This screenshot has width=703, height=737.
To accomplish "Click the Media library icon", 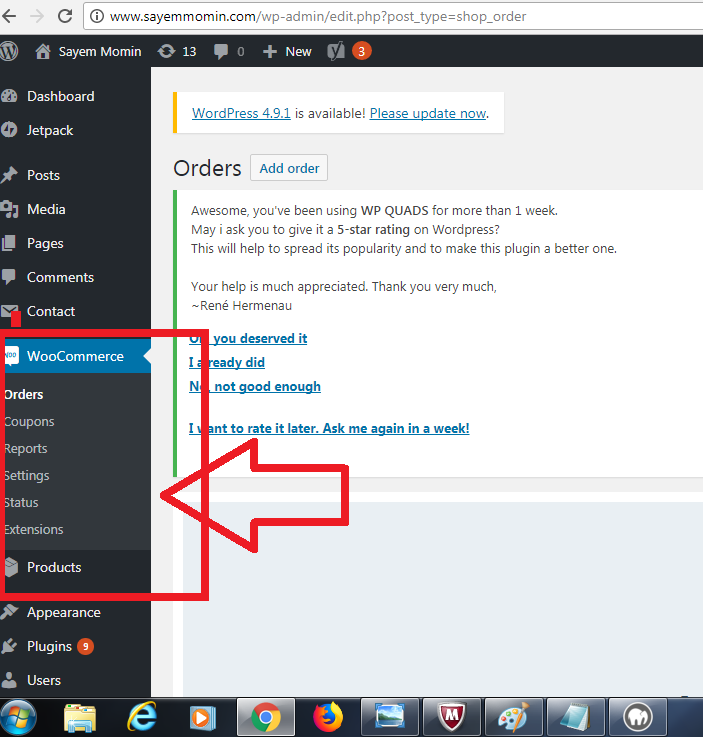I will click(x=9, y=209).
